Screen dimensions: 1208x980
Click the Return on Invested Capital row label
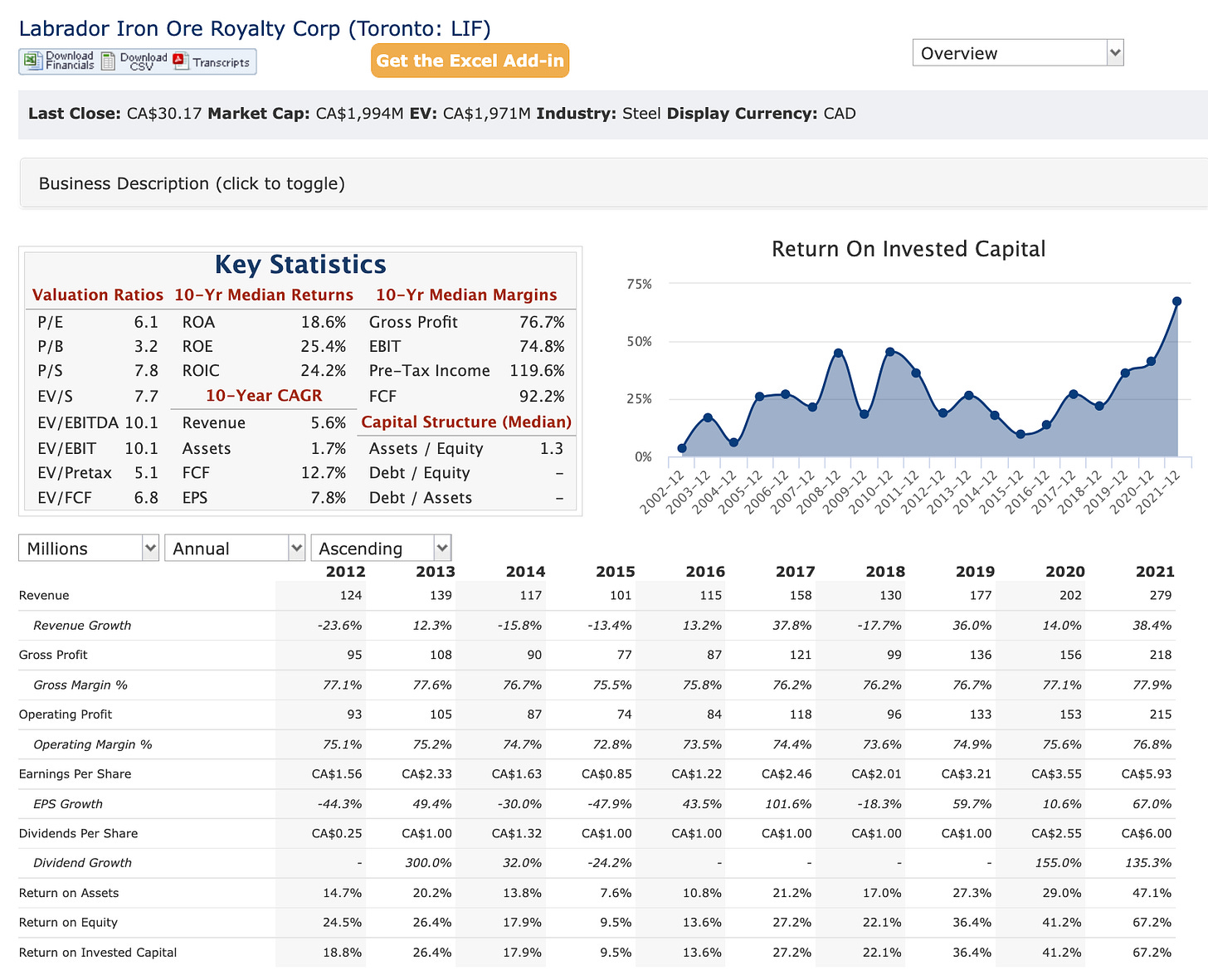pos(98,952)
